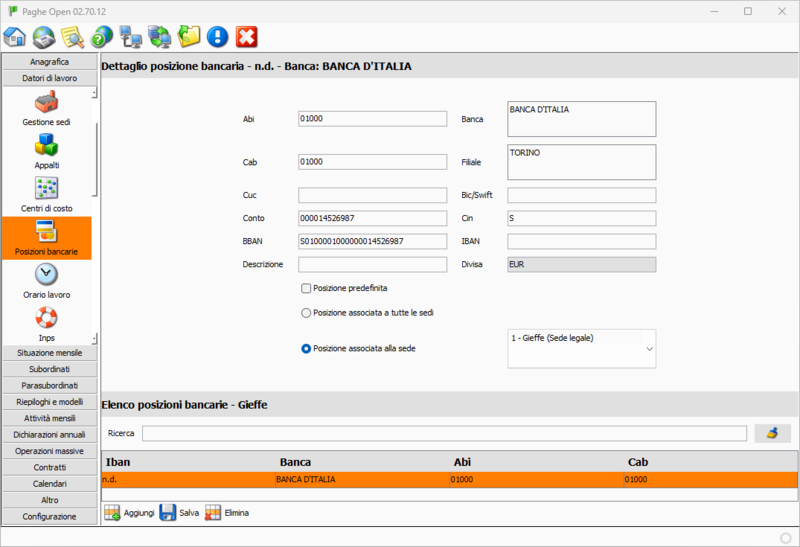Enable Posizione predefinita checkbox
The image size is (800, 547).
tap(307, 288)
